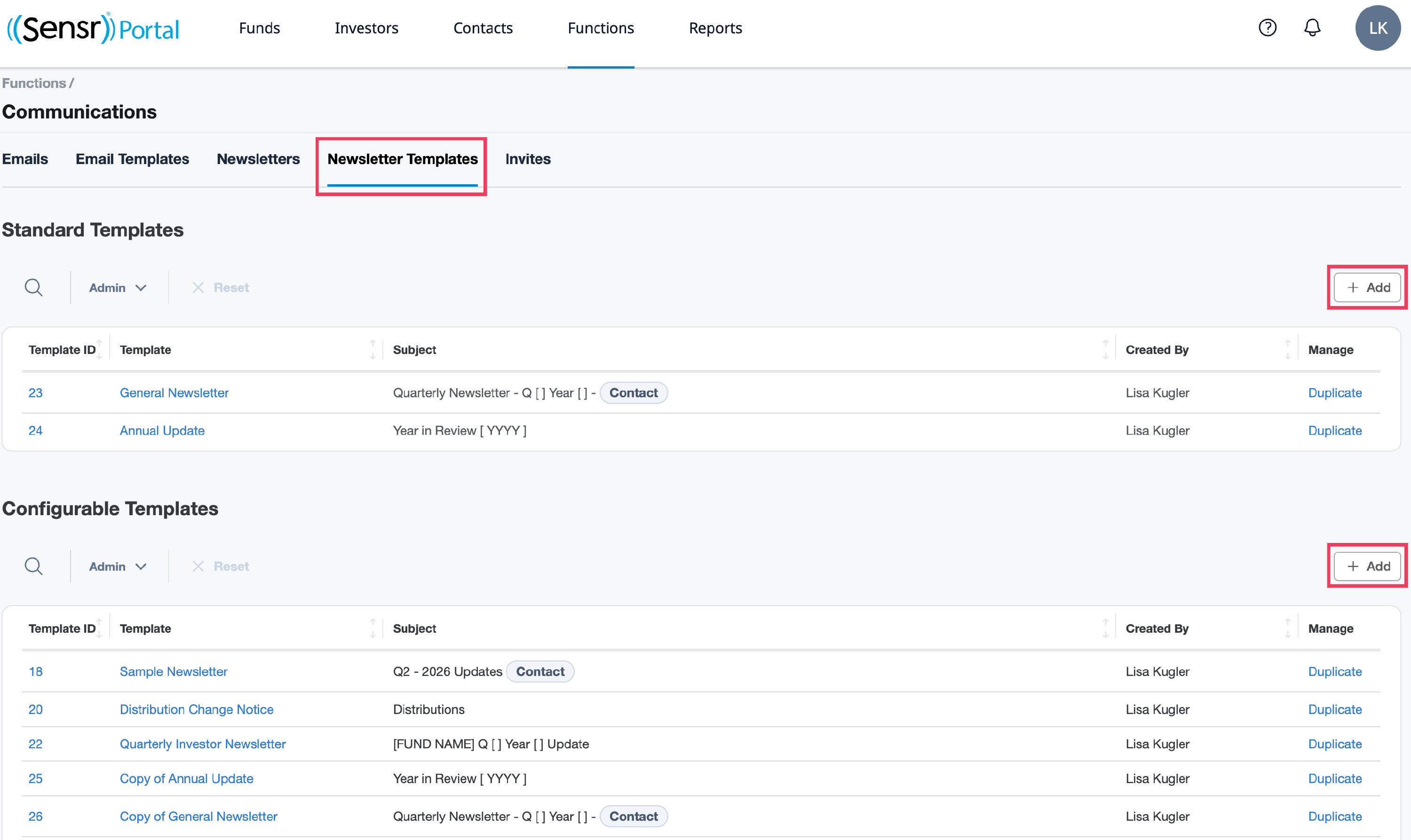Image resolution: width=1411 pixels, height=840 pixels.
Task: Click Contact tag in Copy of General Newsletter subject
Action: [634, 816]
